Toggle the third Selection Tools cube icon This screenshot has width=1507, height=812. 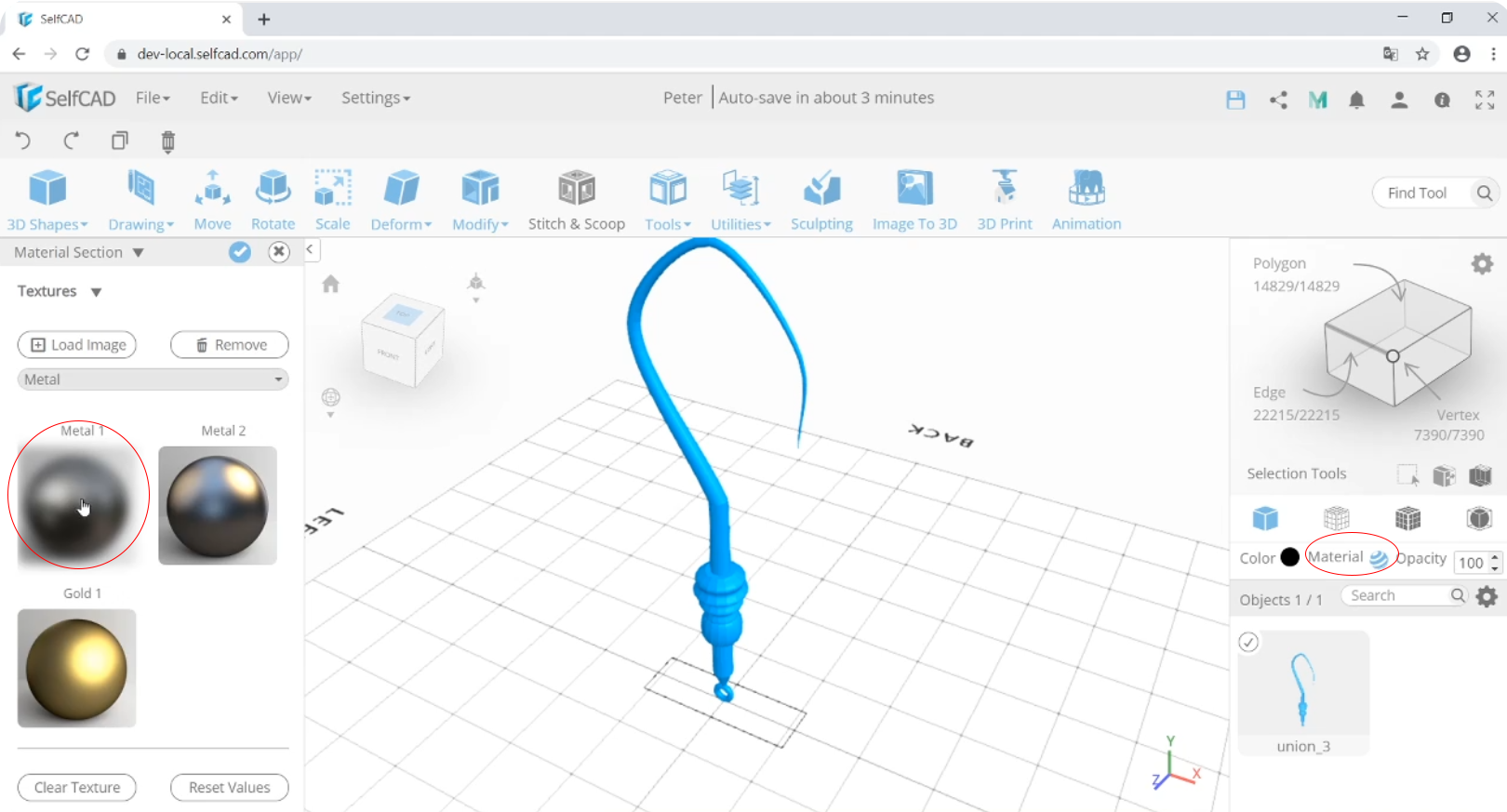[x=1480, y=475]
